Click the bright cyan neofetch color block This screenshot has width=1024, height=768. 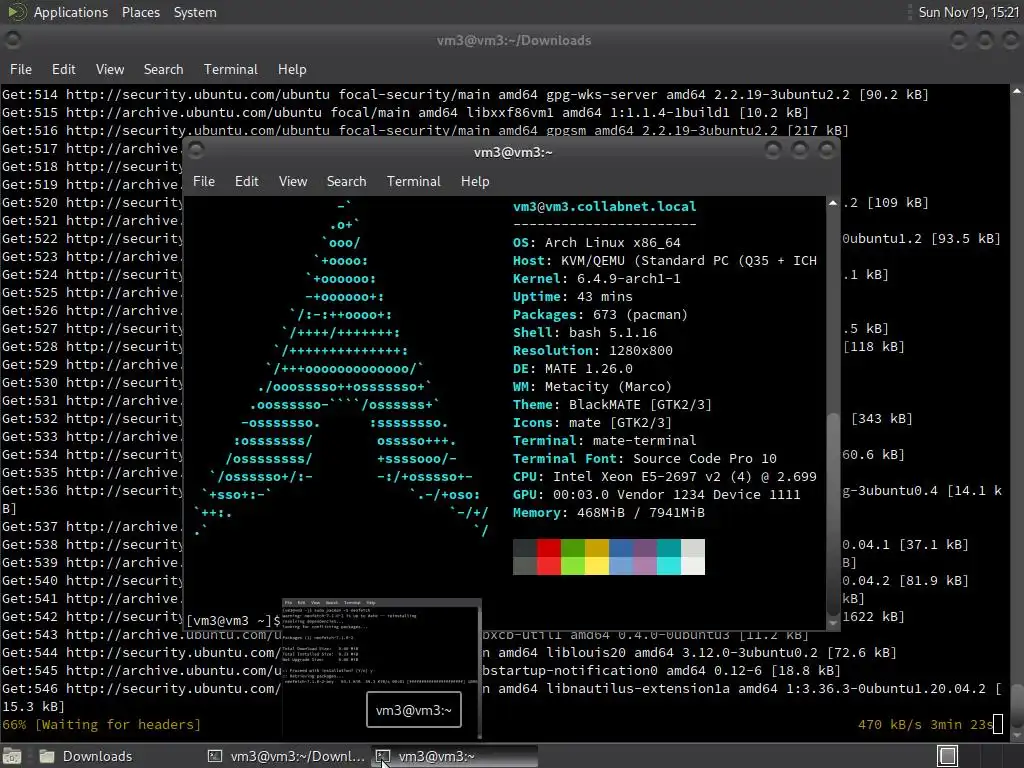tap(669, 566)
